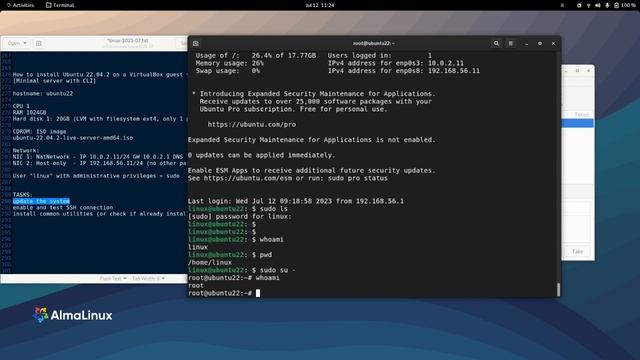Image resolution: width=640 pixels, height=360 pixels.
Task: Open the calendar via the Jul 12 11:24 clock
Action: [x=320, y=5]
